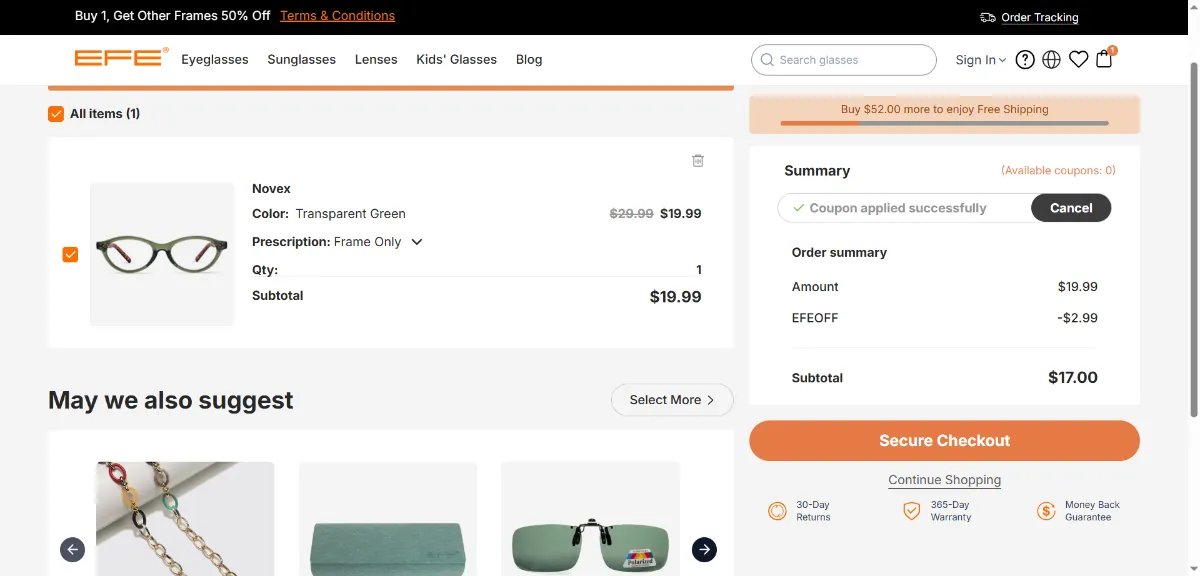Open the clip-on sunglasses suggestion thumbnail
This screenshot has height=576, width=1200.
pyautogui.click(x=590, y=518)
